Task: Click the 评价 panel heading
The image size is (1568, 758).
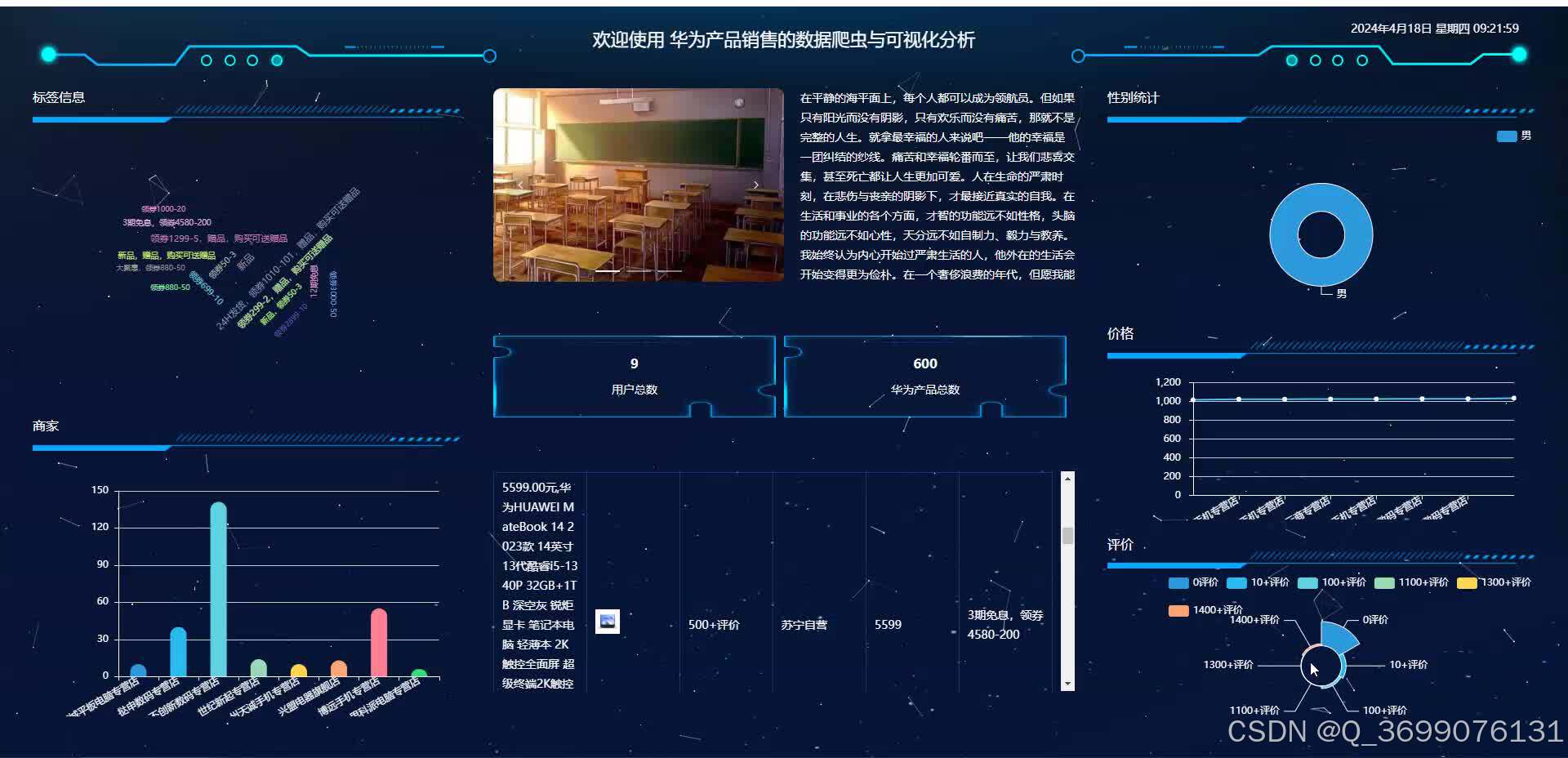Action: (x=1120, y=544)
